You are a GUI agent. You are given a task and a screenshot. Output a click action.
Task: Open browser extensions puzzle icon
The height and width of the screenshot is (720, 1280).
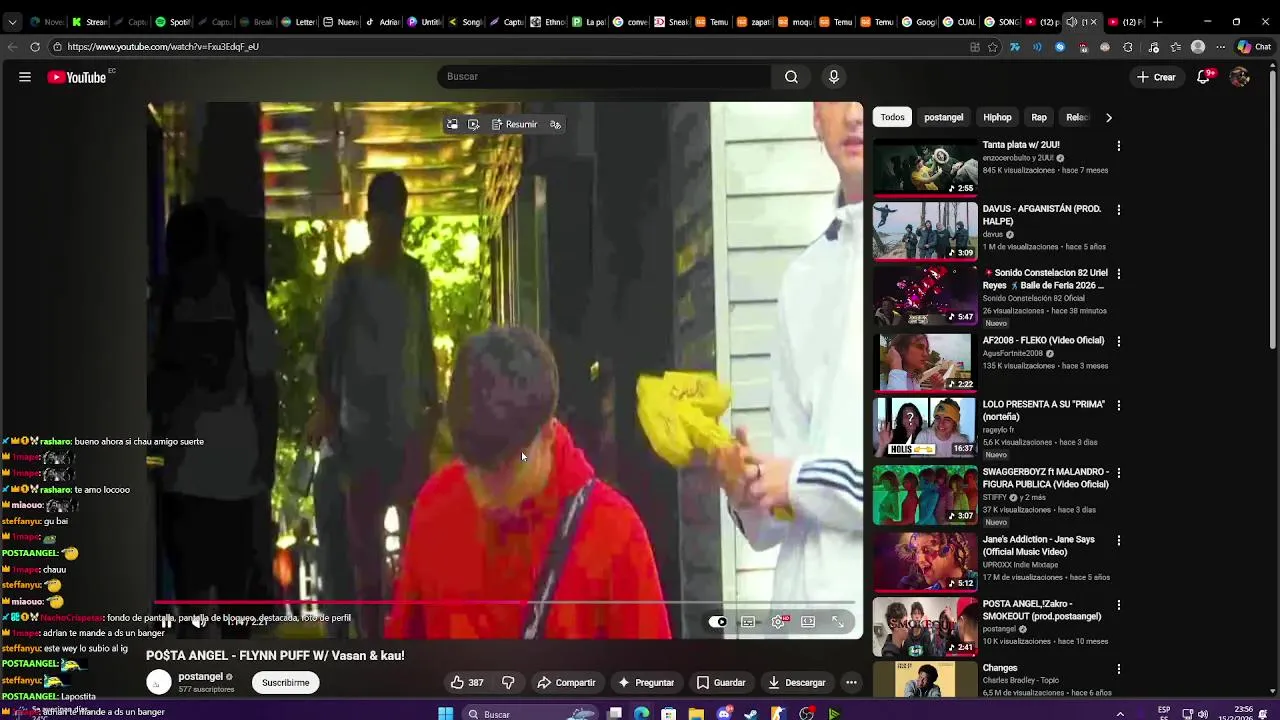(x=1128, y=47)
